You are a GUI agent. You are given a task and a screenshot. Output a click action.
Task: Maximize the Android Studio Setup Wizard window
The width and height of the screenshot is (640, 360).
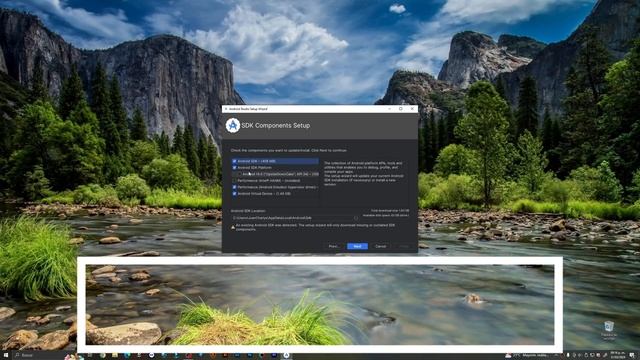click(x=400, y=109)
